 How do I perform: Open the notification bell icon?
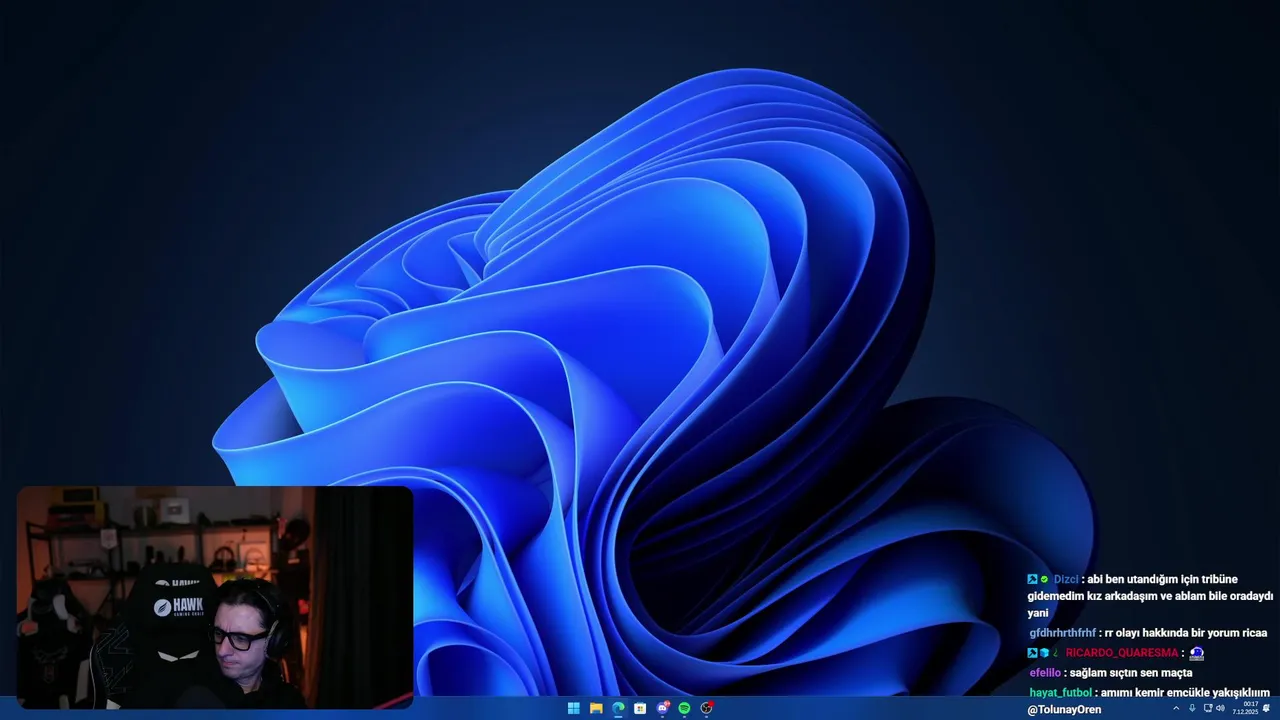click(1266, 708)
